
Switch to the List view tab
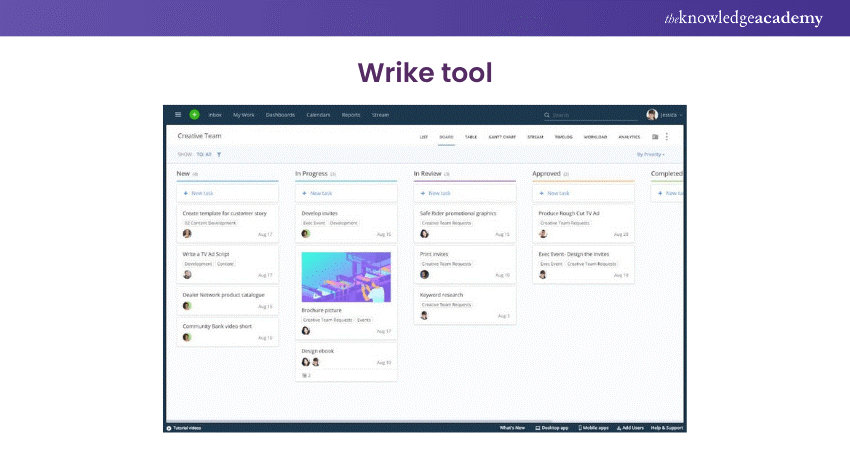click(424, 137)
